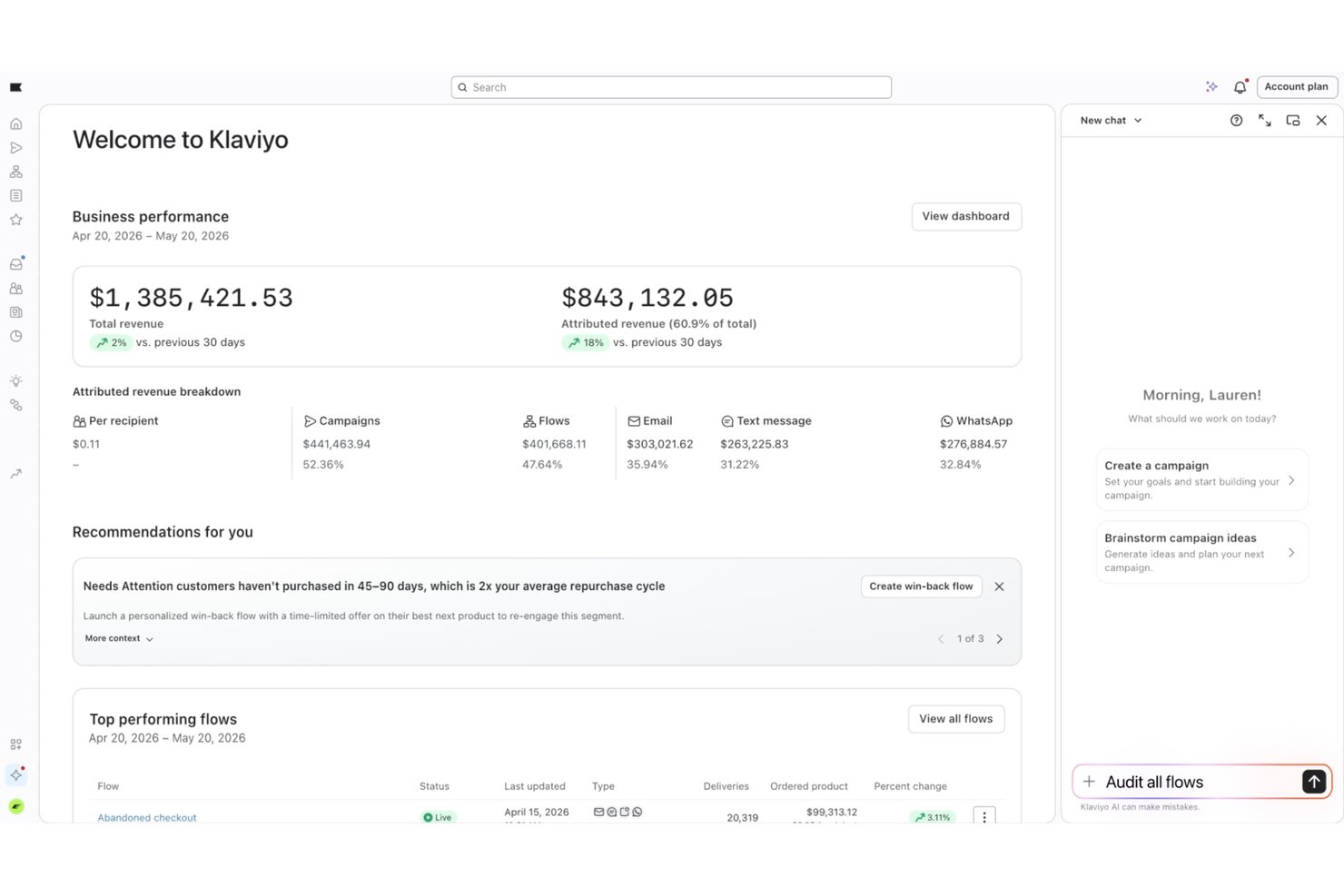
Task: Open the notifications bell
Action: point(1240,87)
